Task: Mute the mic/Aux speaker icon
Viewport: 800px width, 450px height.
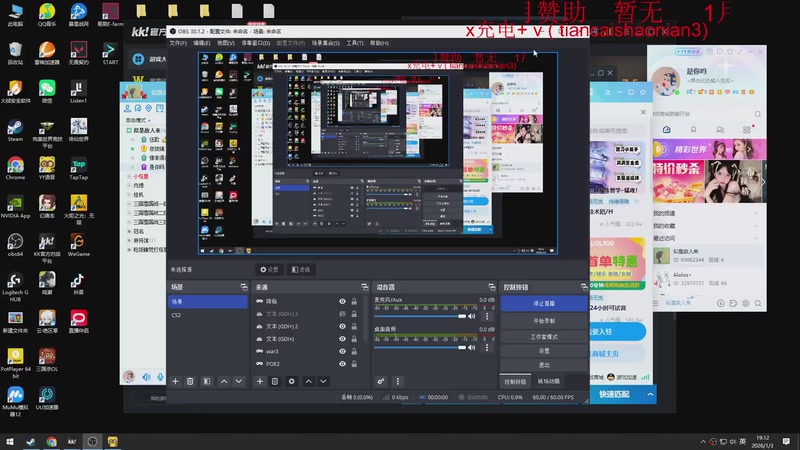Action: click(472, 316)
